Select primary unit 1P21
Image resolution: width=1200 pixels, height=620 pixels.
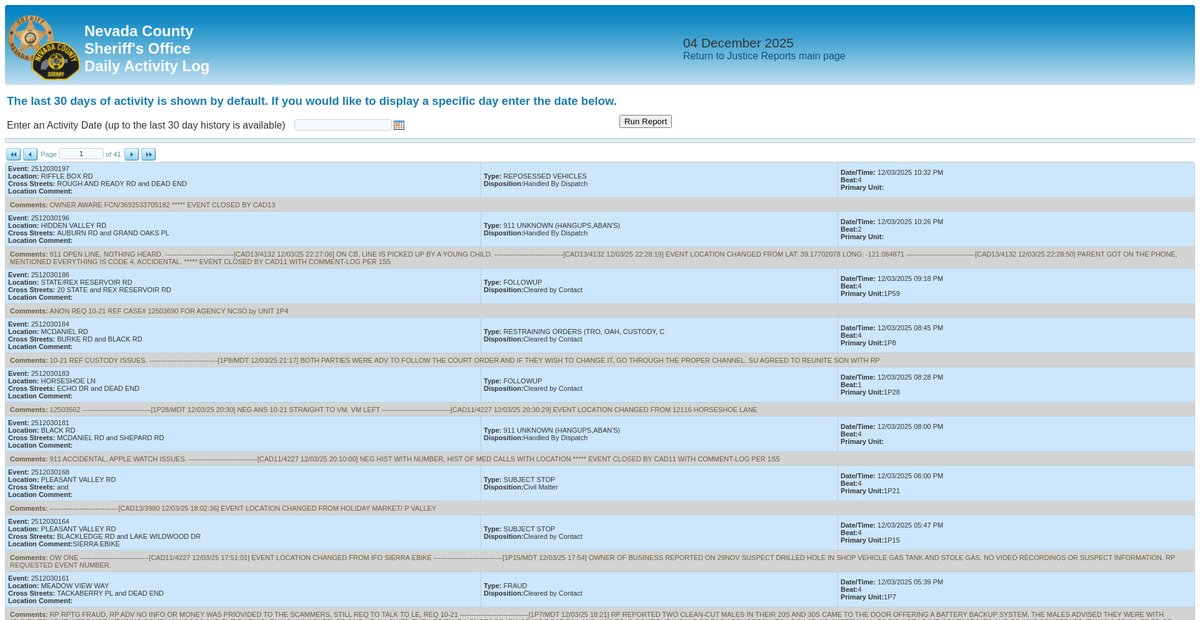click(892, 491)
